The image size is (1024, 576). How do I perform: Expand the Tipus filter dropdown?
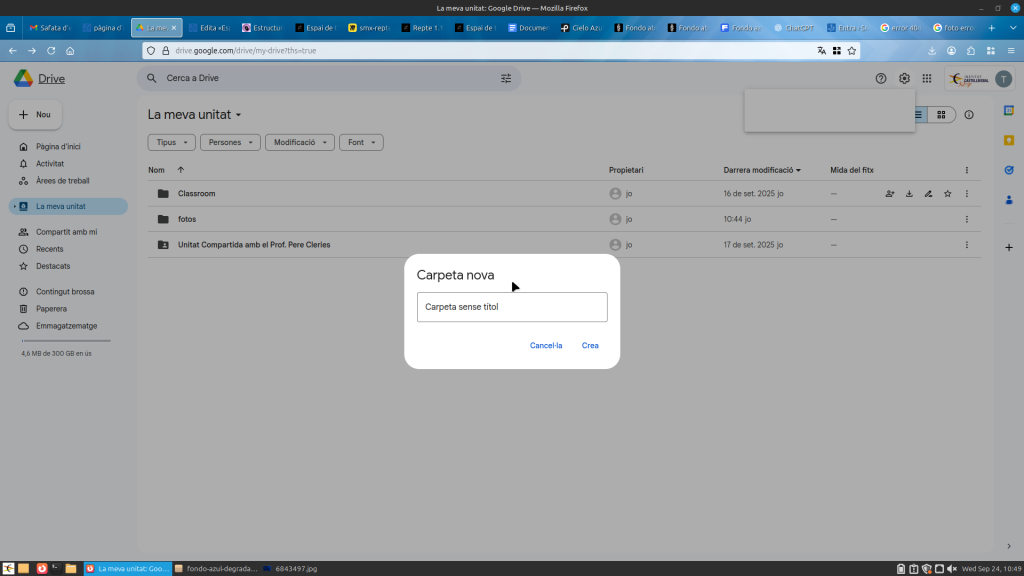[x=171, y=143]
